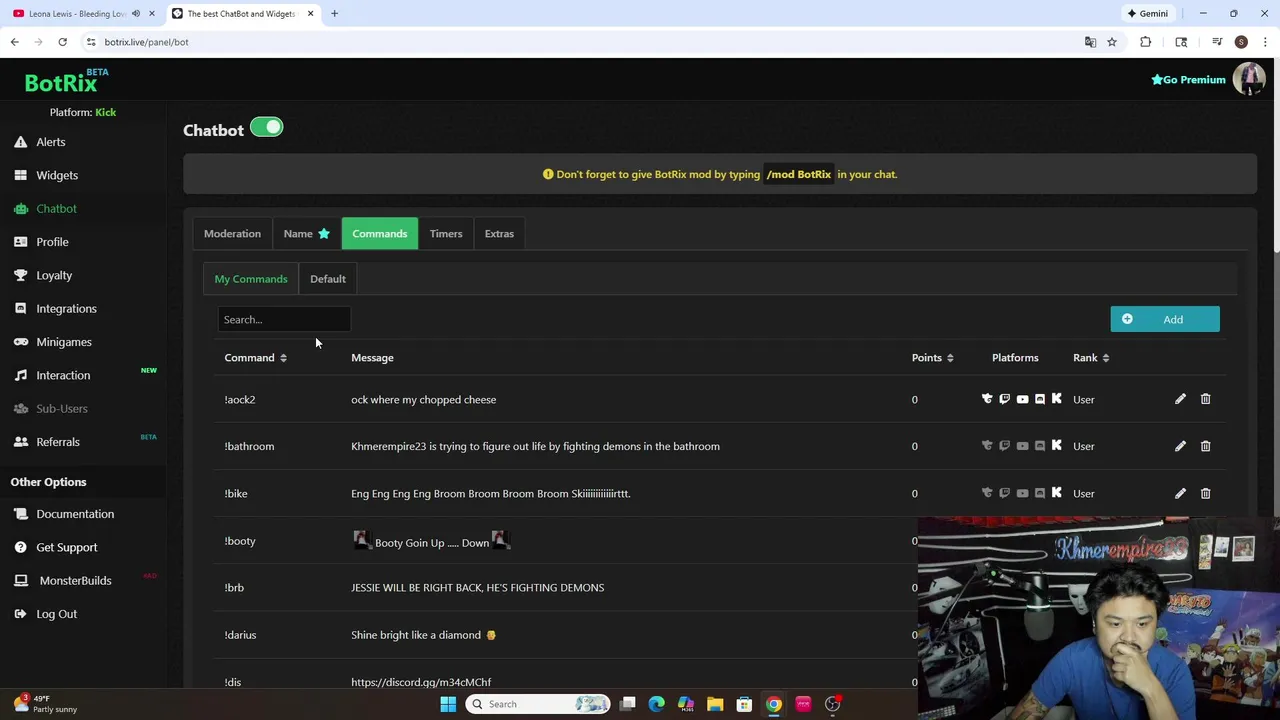Viewport: 1280px width, 720px height.
Task: Bookmark this page with star icon
Action: (x=1111, y=42)
